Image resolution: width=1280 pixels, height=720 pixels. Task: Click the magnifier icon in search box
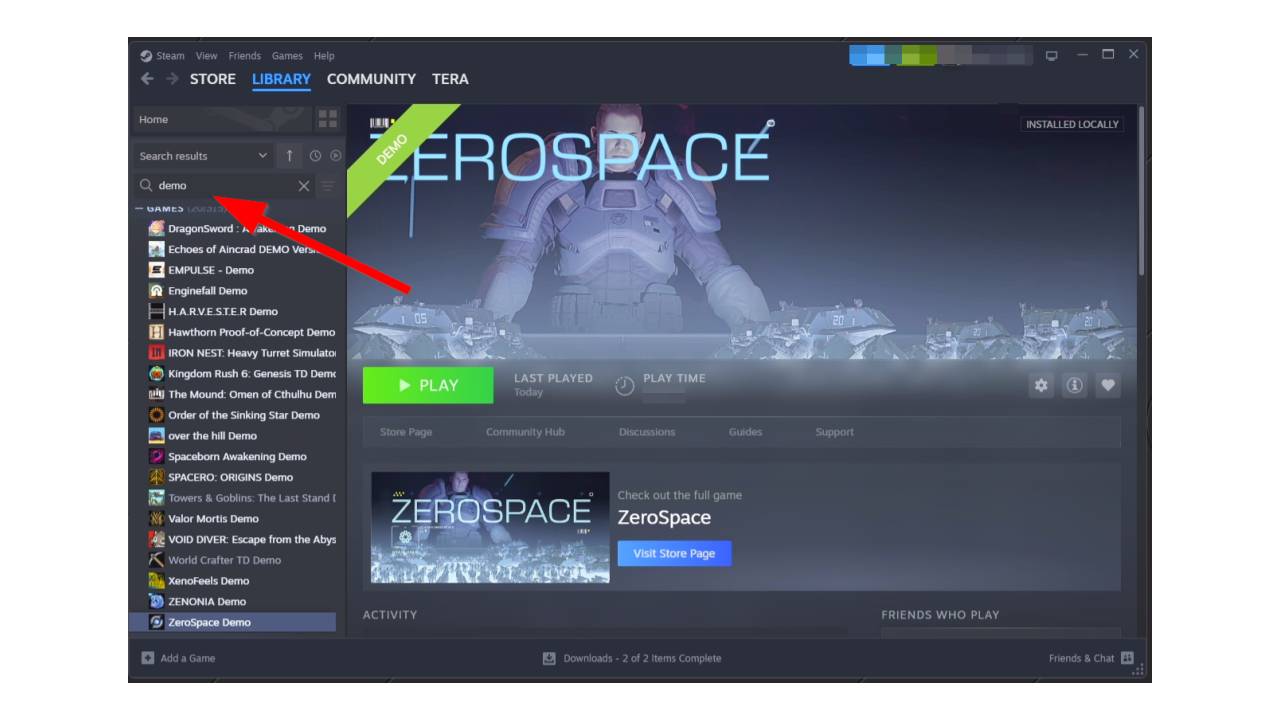146,185
